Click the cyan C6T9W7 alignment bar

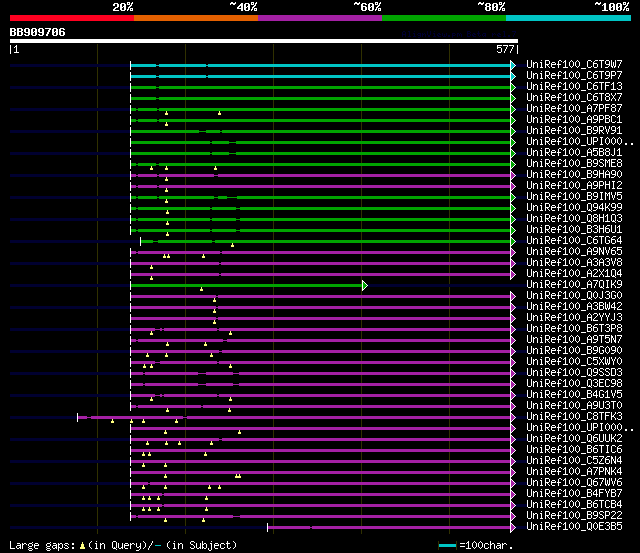pos(320,65)
